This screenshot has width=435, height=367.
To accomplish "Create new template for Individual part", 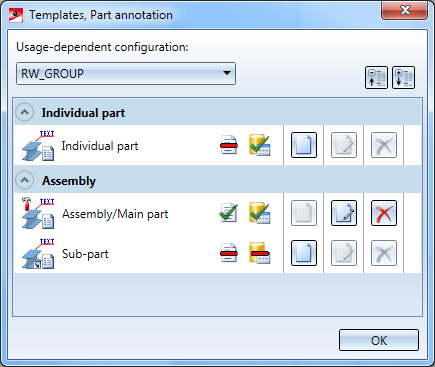I will 304,145.
